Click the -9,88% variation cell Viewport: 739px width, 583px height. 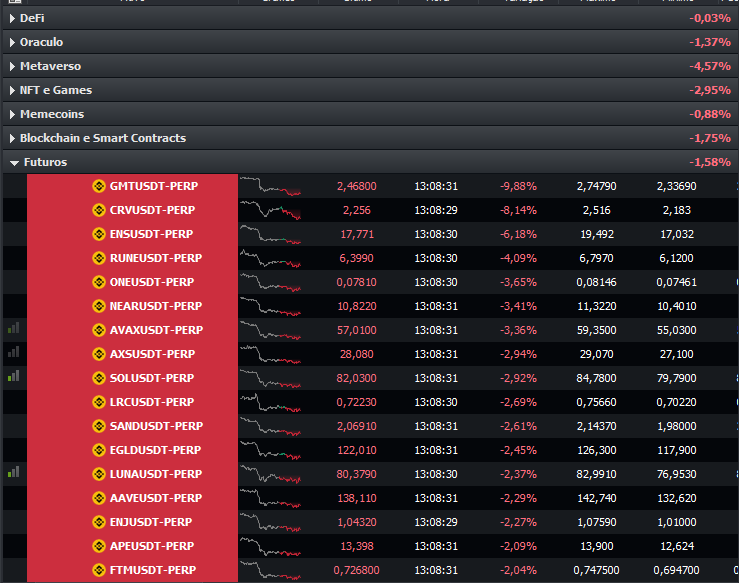click(x=518, y=186)
